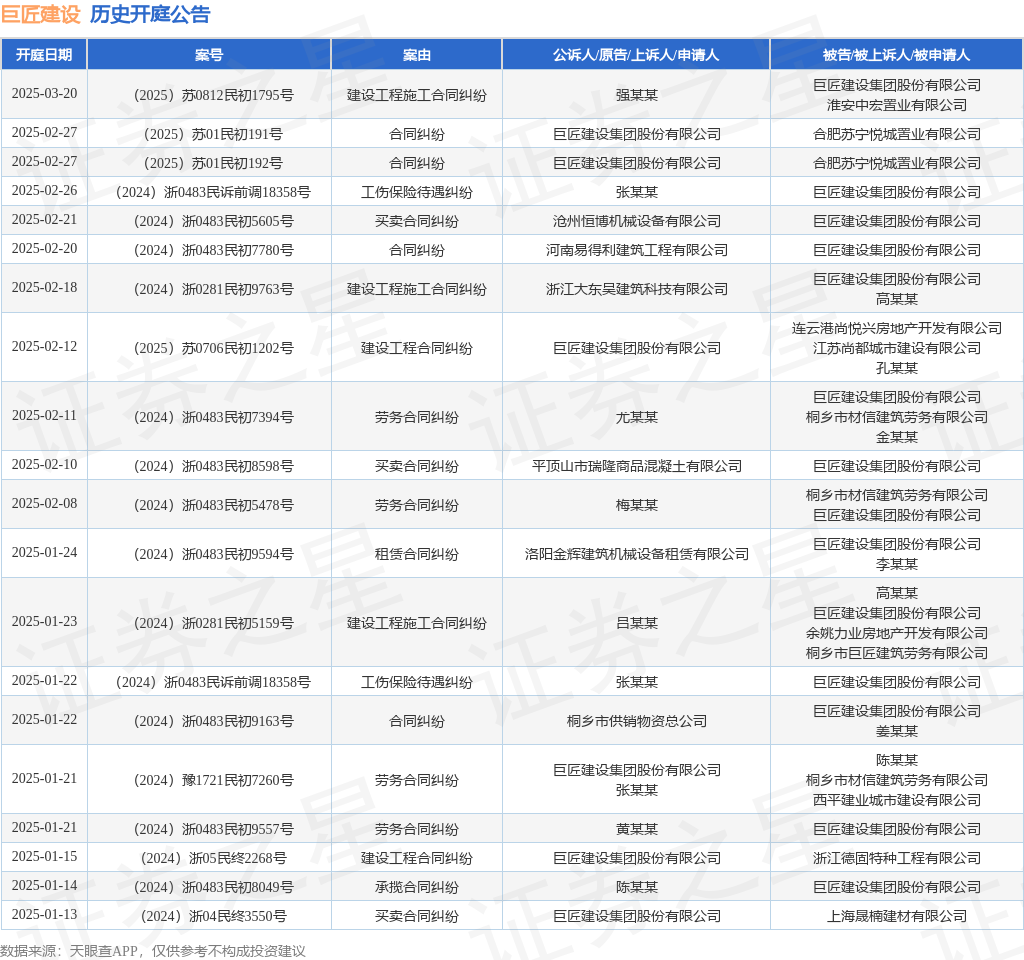Image resolution: width=1024 pixels, height=960 pixels.
Task: Select case number (2024)浙0483民初9557号
Action: (214, 829)
